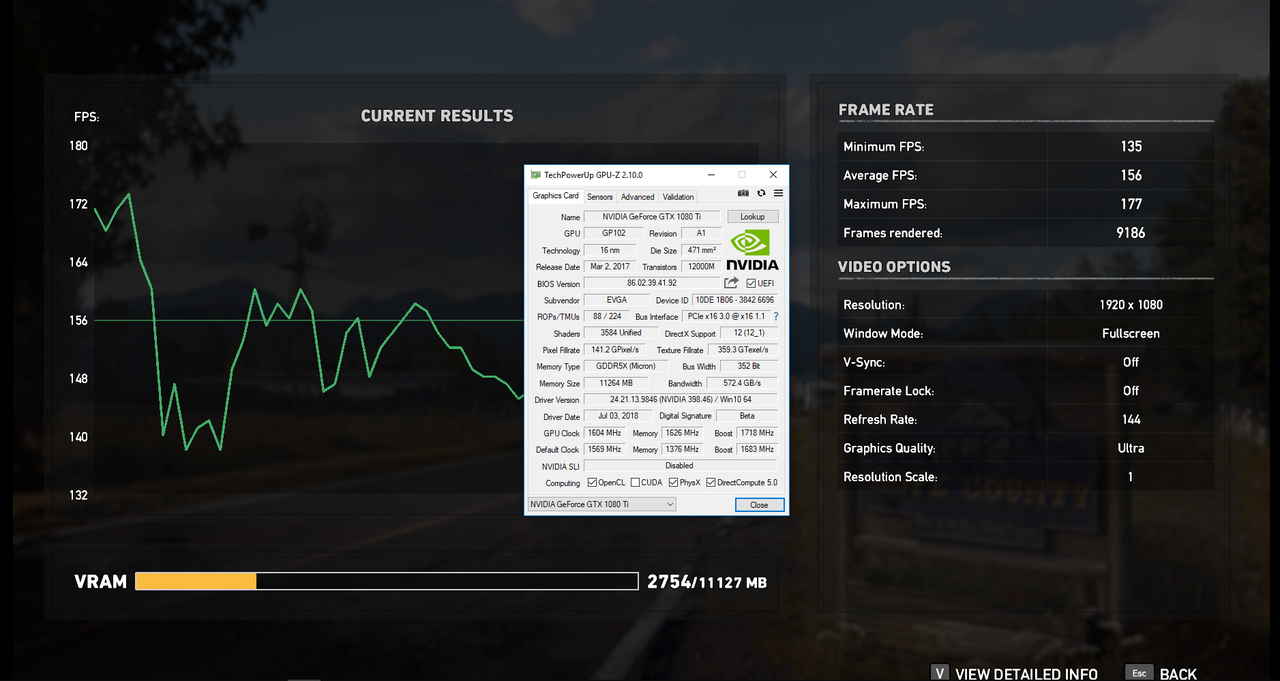Click the GPU-Z refresh icon
Viewport: 1280px width, 681px height.
761,193
